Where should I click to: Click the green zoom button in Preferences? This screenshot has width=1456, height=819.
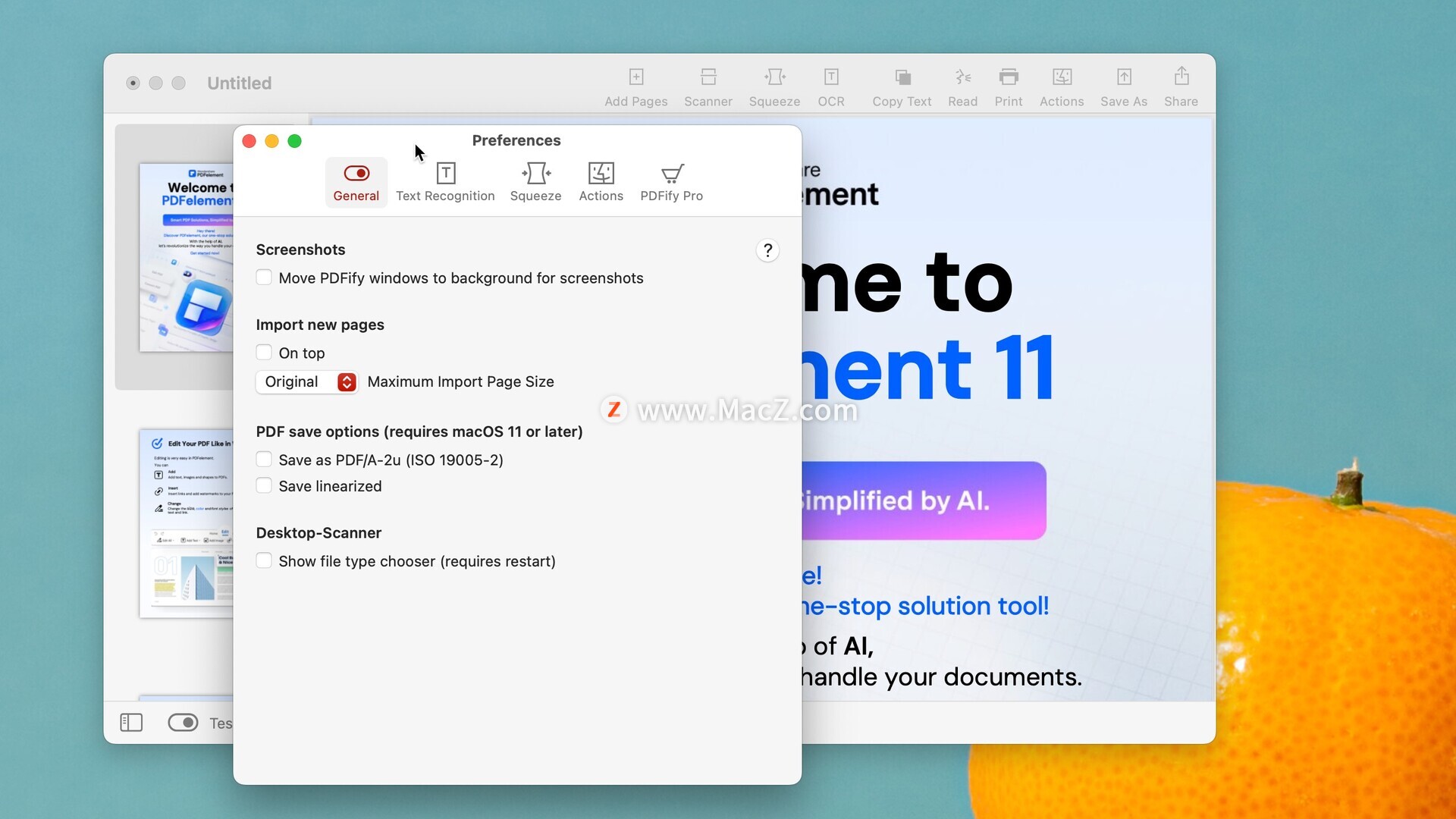[x=294, y=141]
